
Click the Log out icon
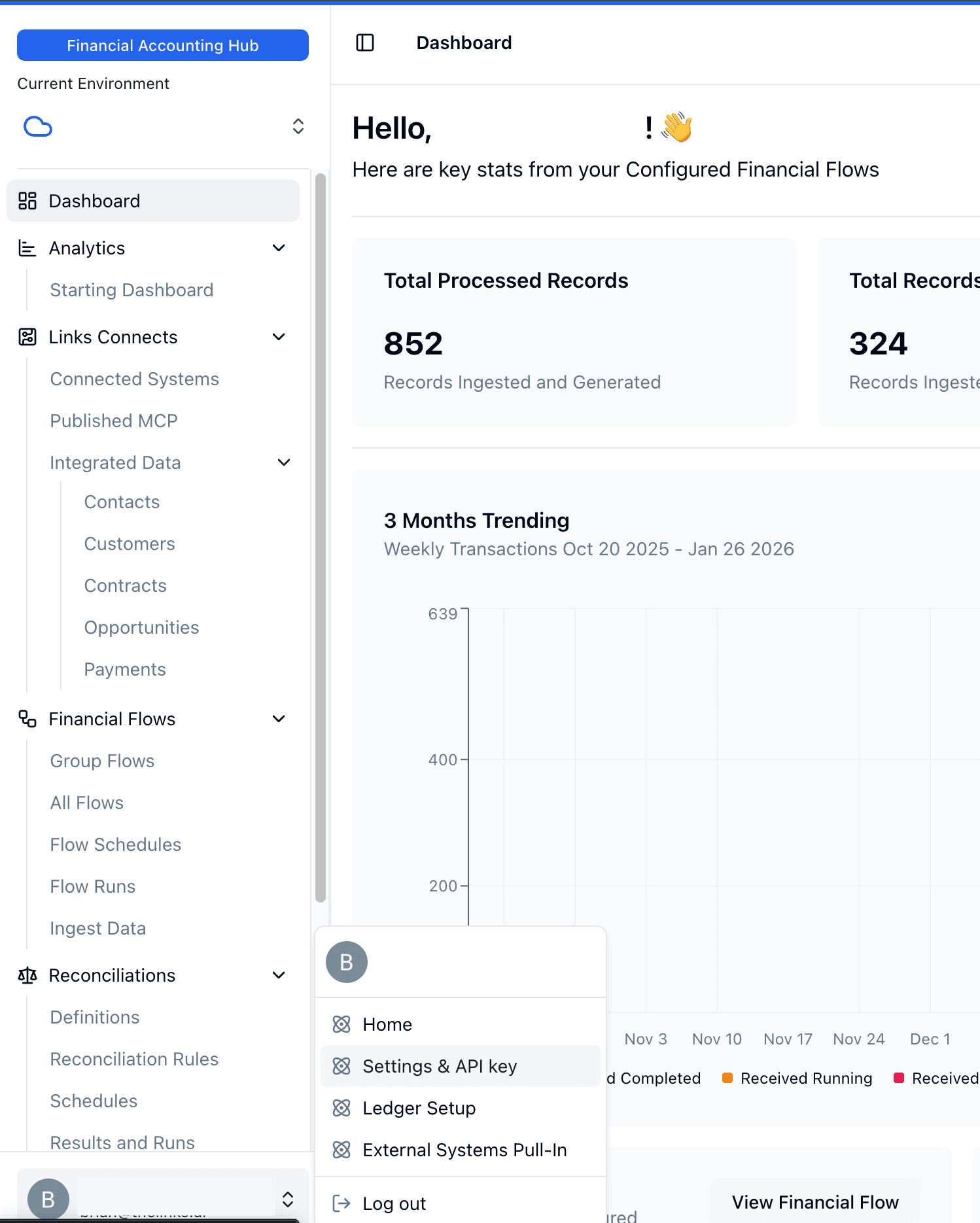[x=341, y=1203]
